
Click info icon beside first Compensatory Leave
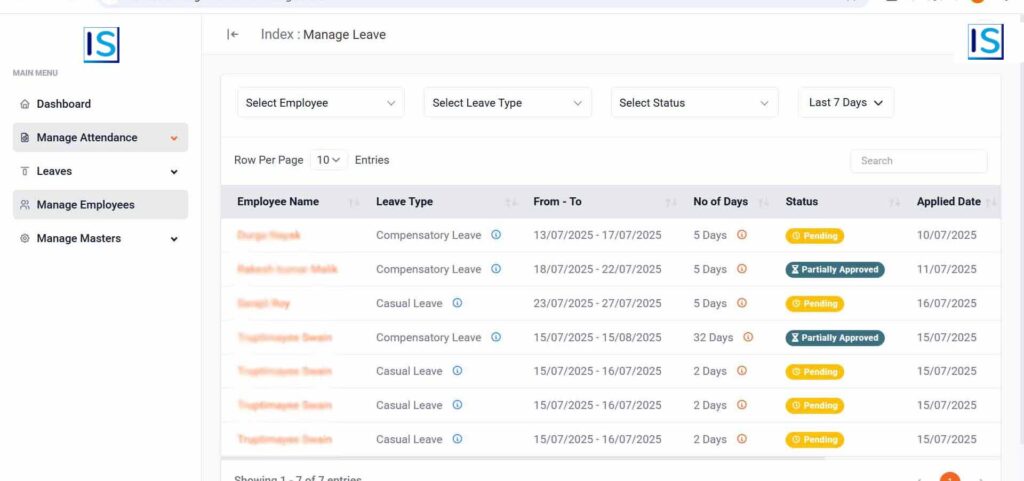click(496, 235)
